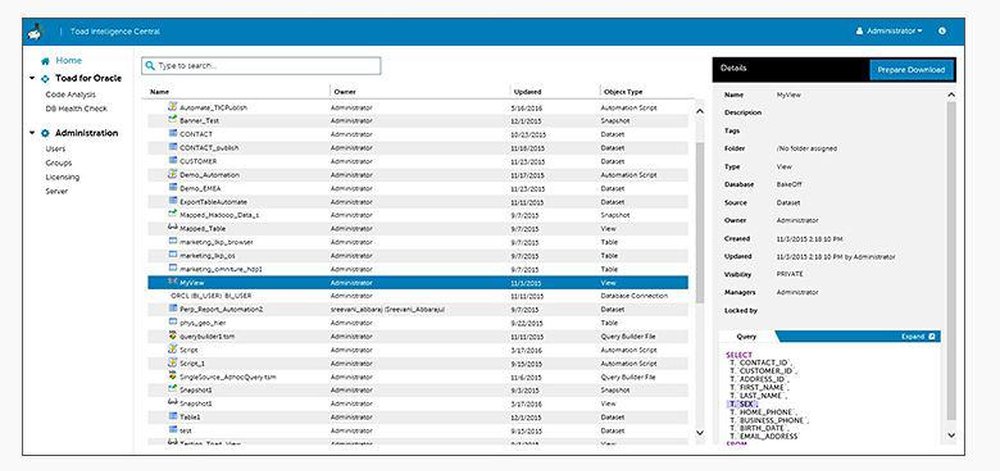
Task: Select the Table1 dataset row
Action: click(418, 417)
